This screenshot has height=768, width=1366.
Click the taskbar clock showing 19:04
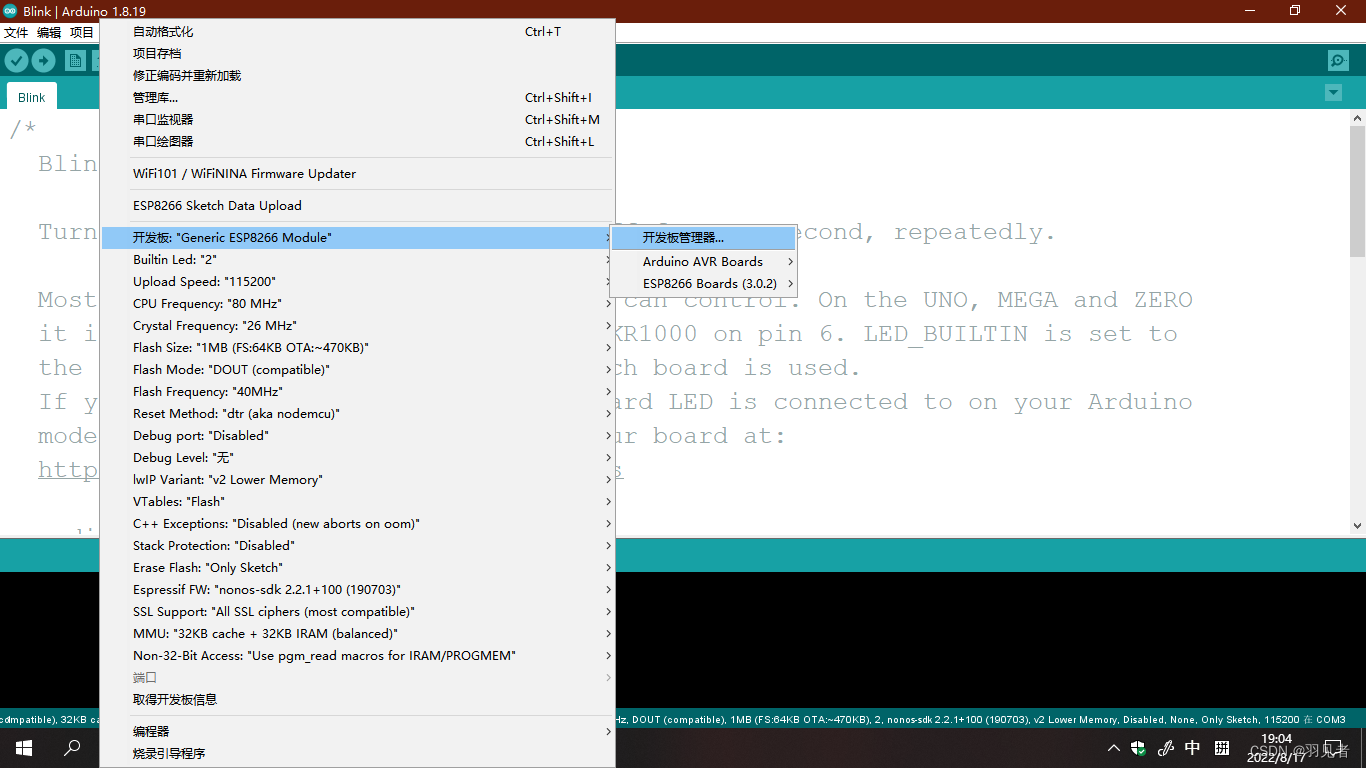(1276, 739)
